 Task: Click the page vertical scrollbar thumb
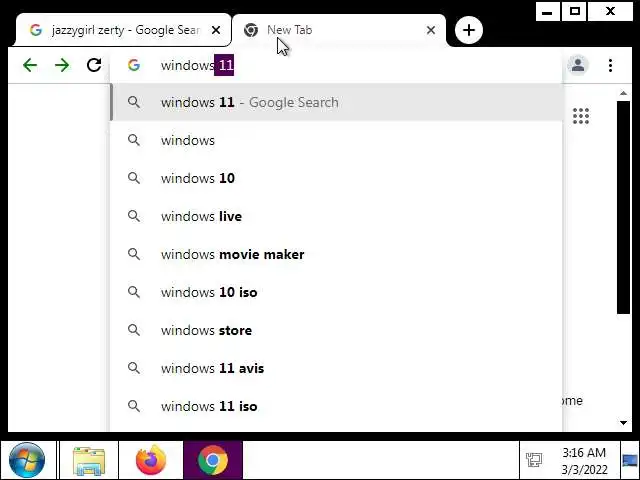(623, 207)
